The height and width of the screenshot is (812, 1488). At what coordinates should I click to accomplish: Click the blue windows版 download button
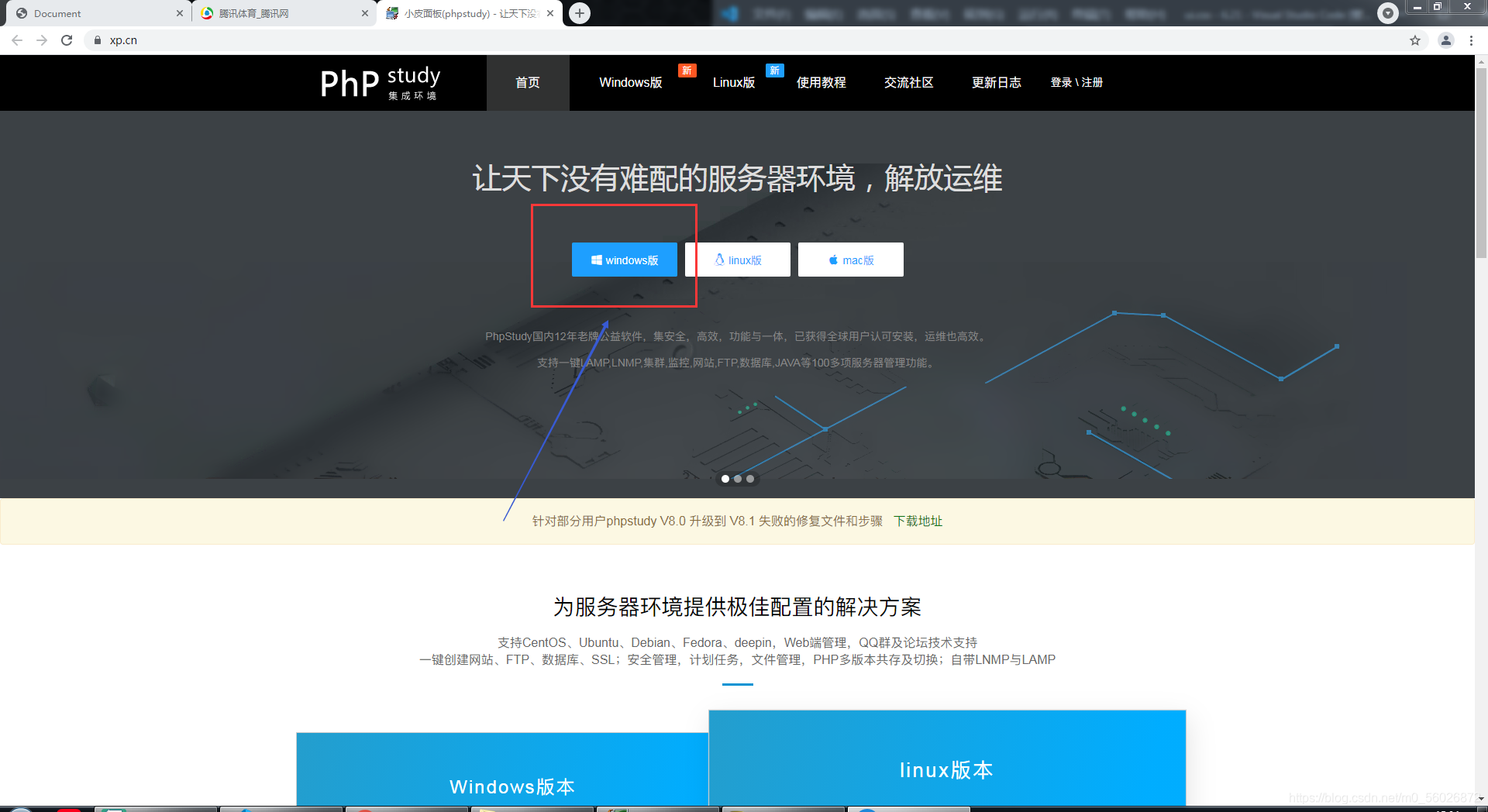pos(625,260)
